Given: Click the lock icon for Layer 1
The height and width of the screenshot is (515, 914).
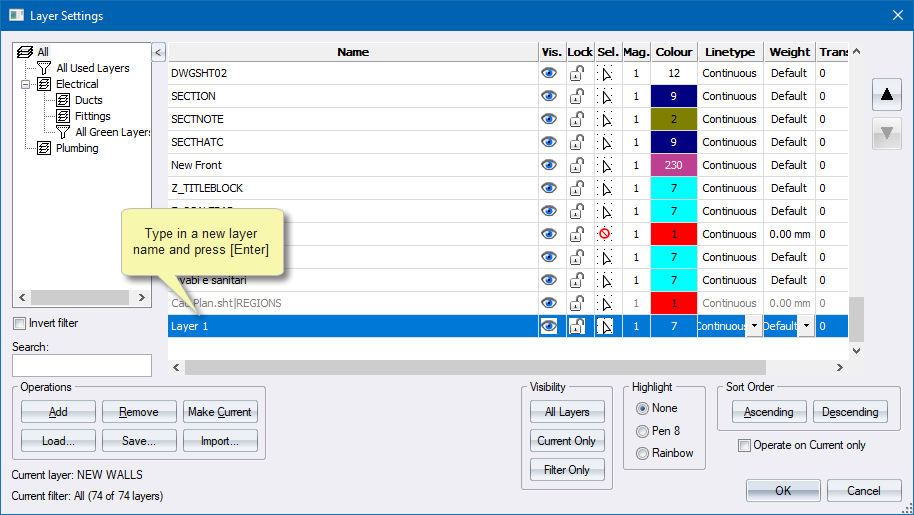Looking at the screenshot, I should coord(579,326).
